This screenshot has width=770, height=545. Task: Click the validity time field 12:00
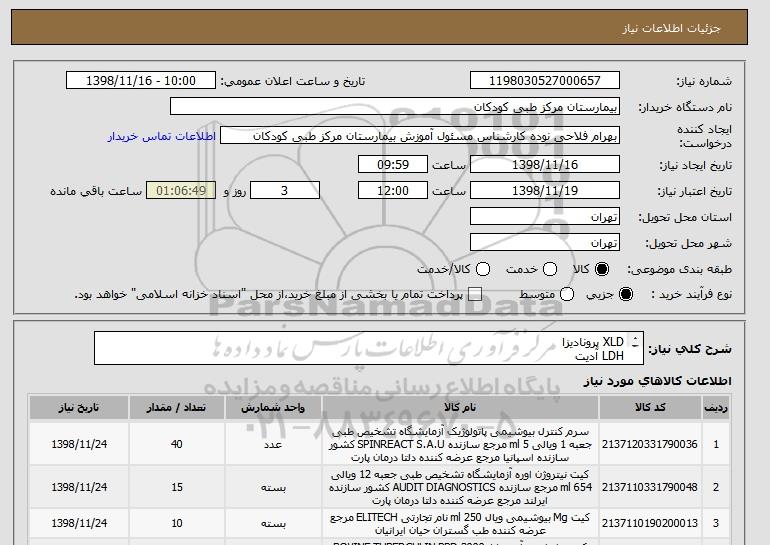pos(393,191)
